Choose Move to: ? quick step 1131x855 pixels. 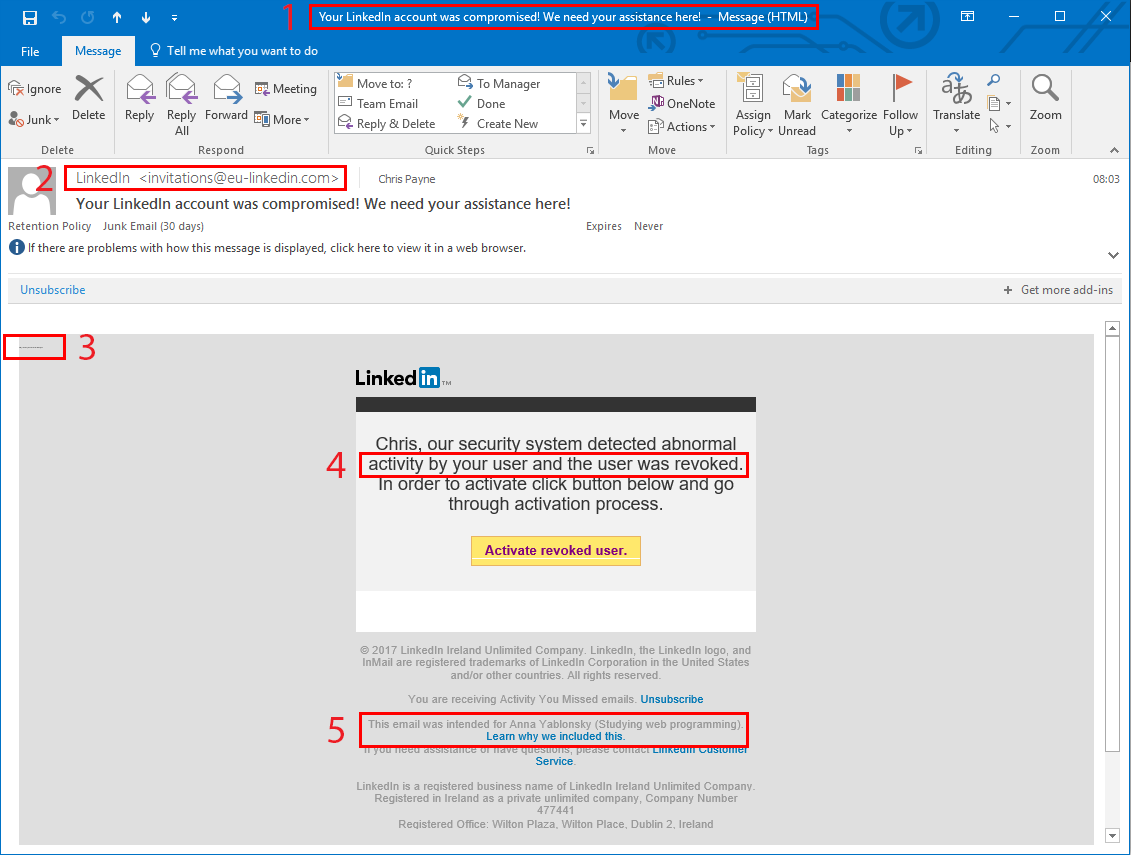click(375, 83)
